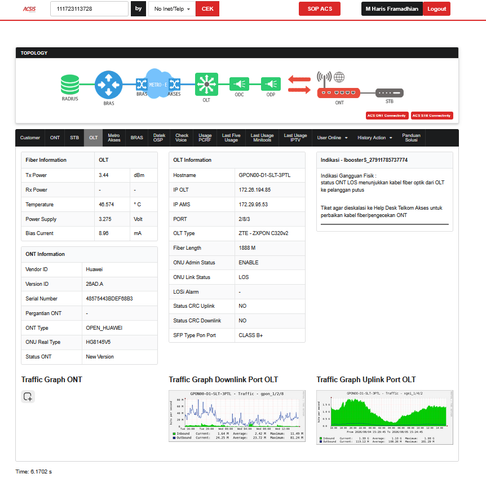Select the Vendor ID value Huawei
The image size is (486, 500).
(x=94, y=269)
